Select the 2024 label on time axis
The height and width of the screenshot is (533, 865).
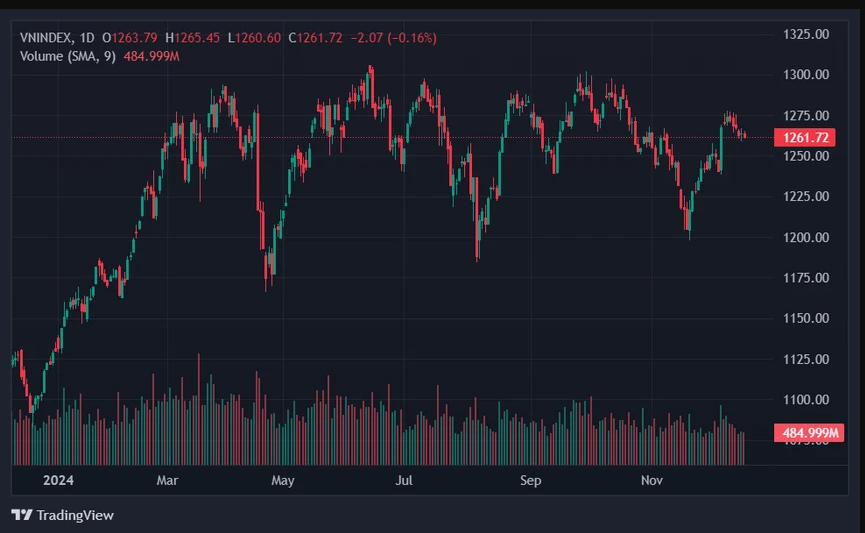click(58, 481)
